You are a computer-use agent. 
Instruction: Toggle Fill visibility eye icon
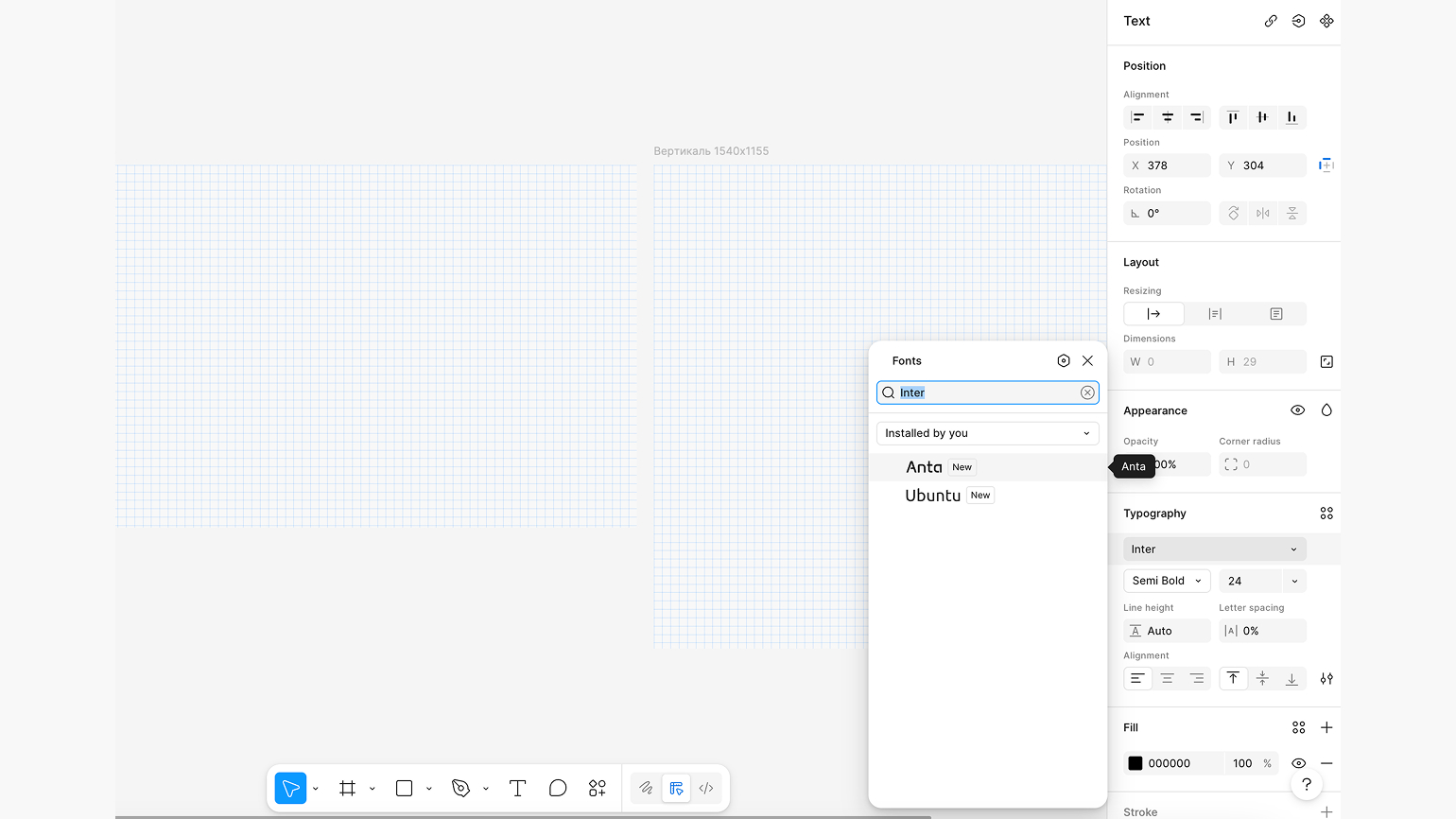tap(1298, 763)
